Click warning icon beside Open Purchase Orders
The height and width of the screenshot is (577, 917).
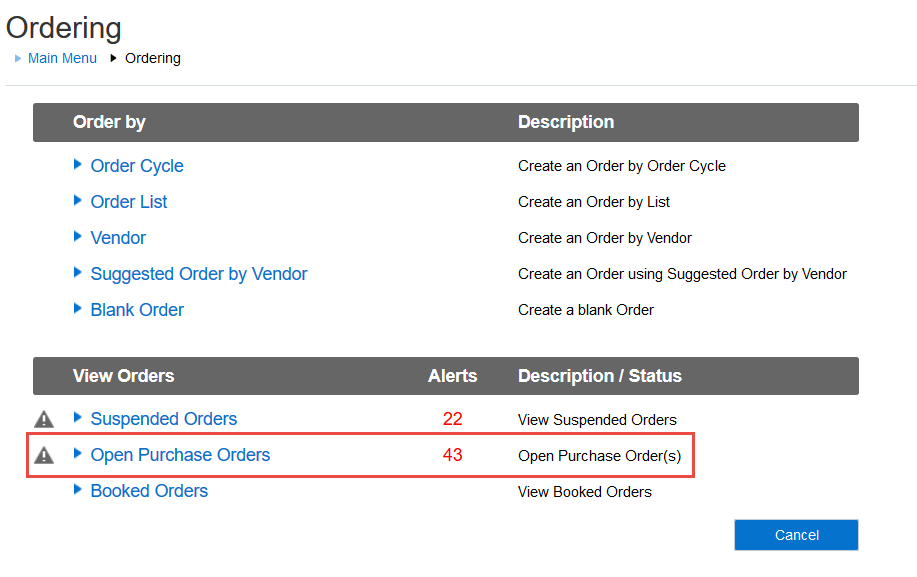[44, 455]
